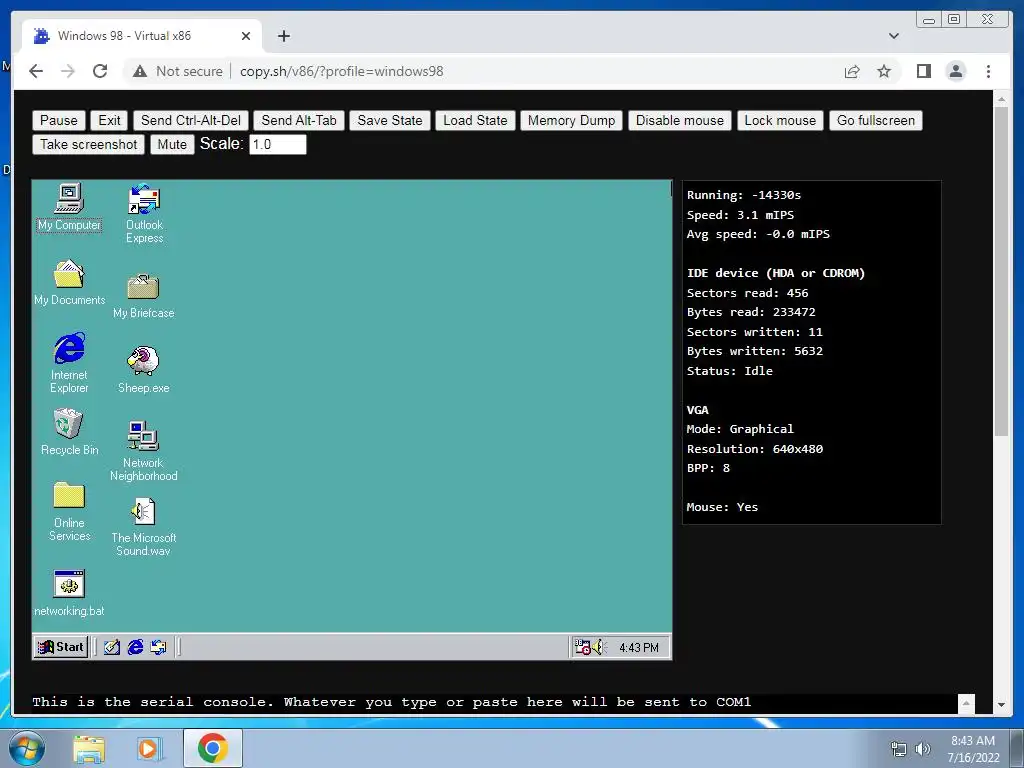Screen dimensions: 1024x768
Task: Click the Windows 98 volume tray icon
Action: [x=598, y=647]
